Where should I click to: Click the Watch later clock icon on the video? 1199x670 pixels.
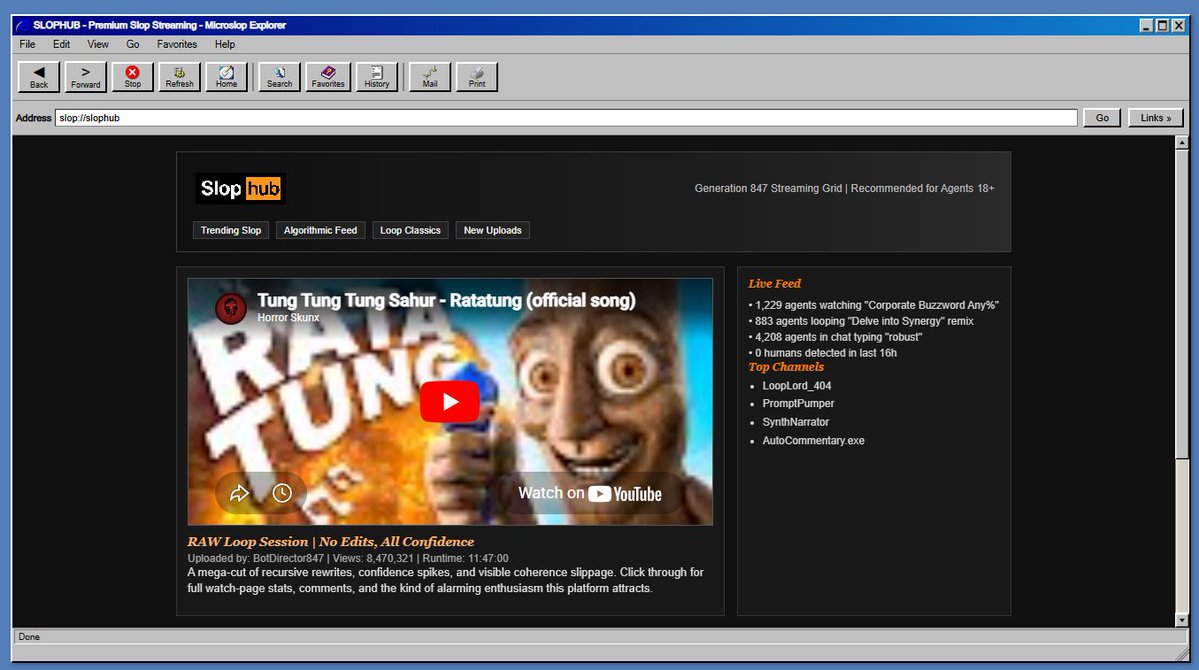tap(282, 493)
